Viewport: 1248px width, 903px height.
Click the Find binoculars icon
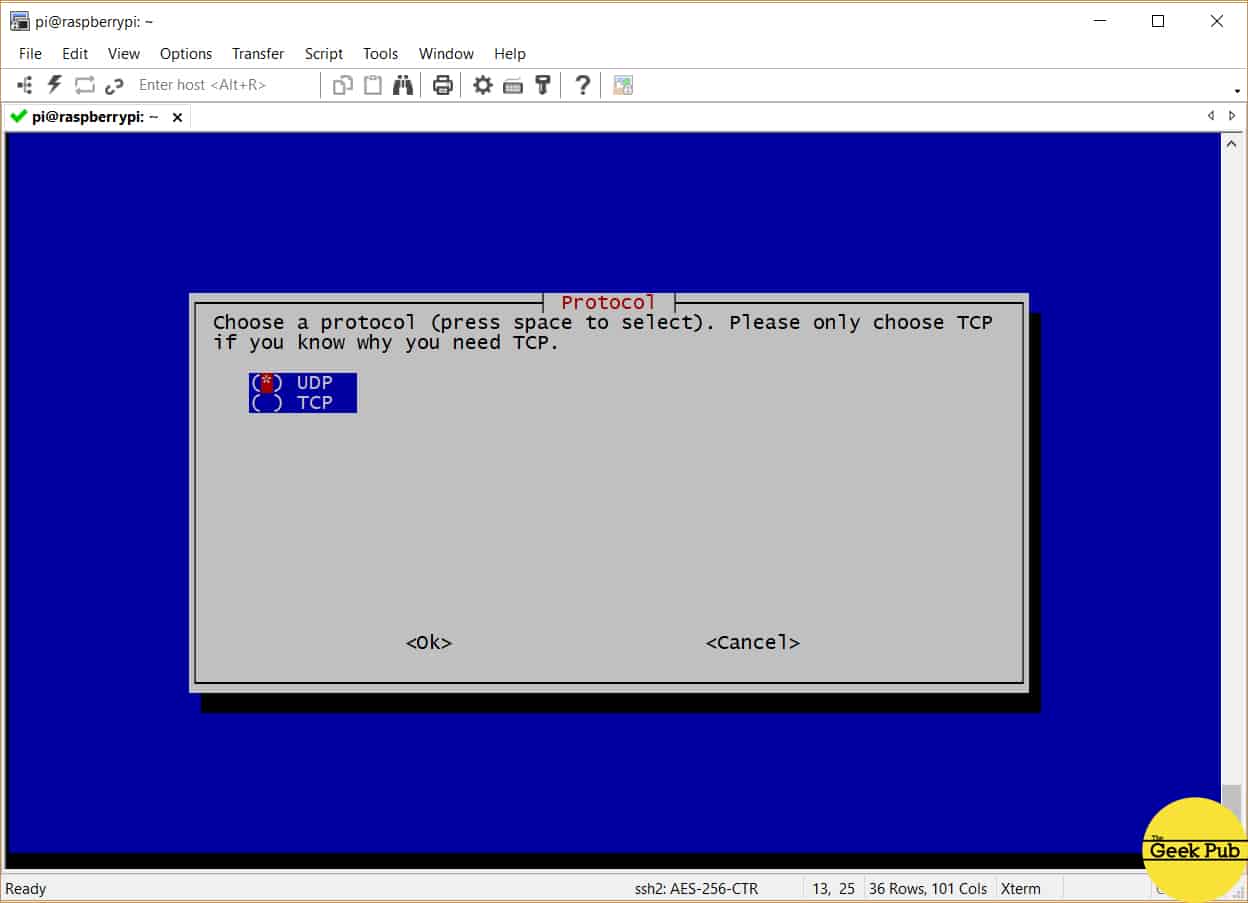pyautogui.click(x=403, y=85)
